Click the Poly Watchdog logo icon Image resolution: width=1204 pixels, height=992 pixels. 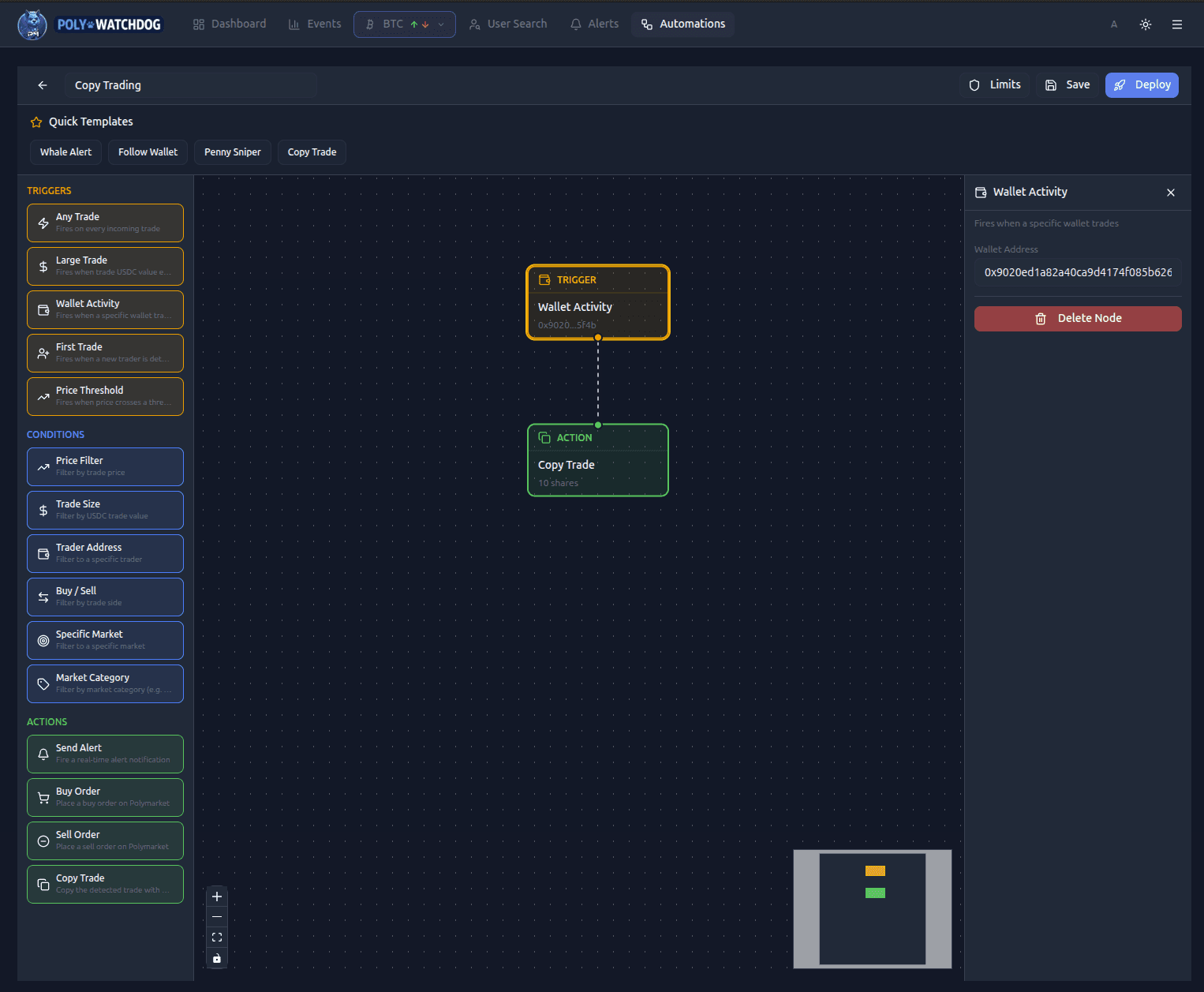pyautogui.click(x=32, y=24)
